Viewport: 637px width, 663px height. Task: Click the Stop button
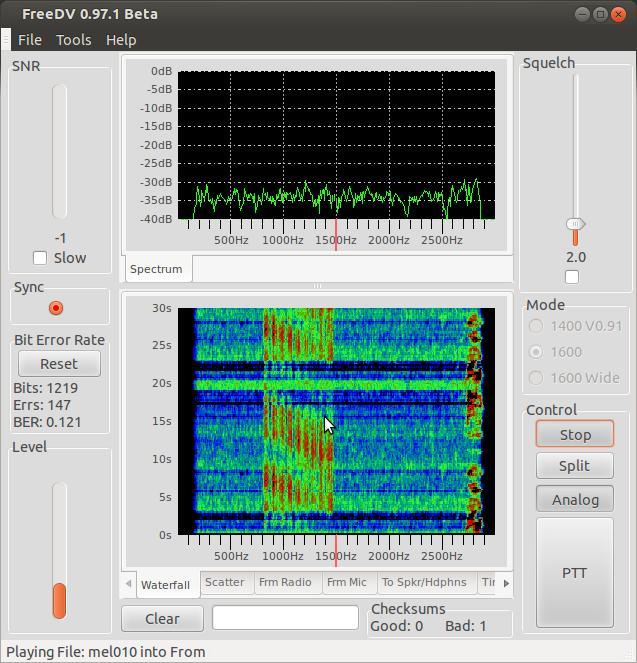[575, 434]
